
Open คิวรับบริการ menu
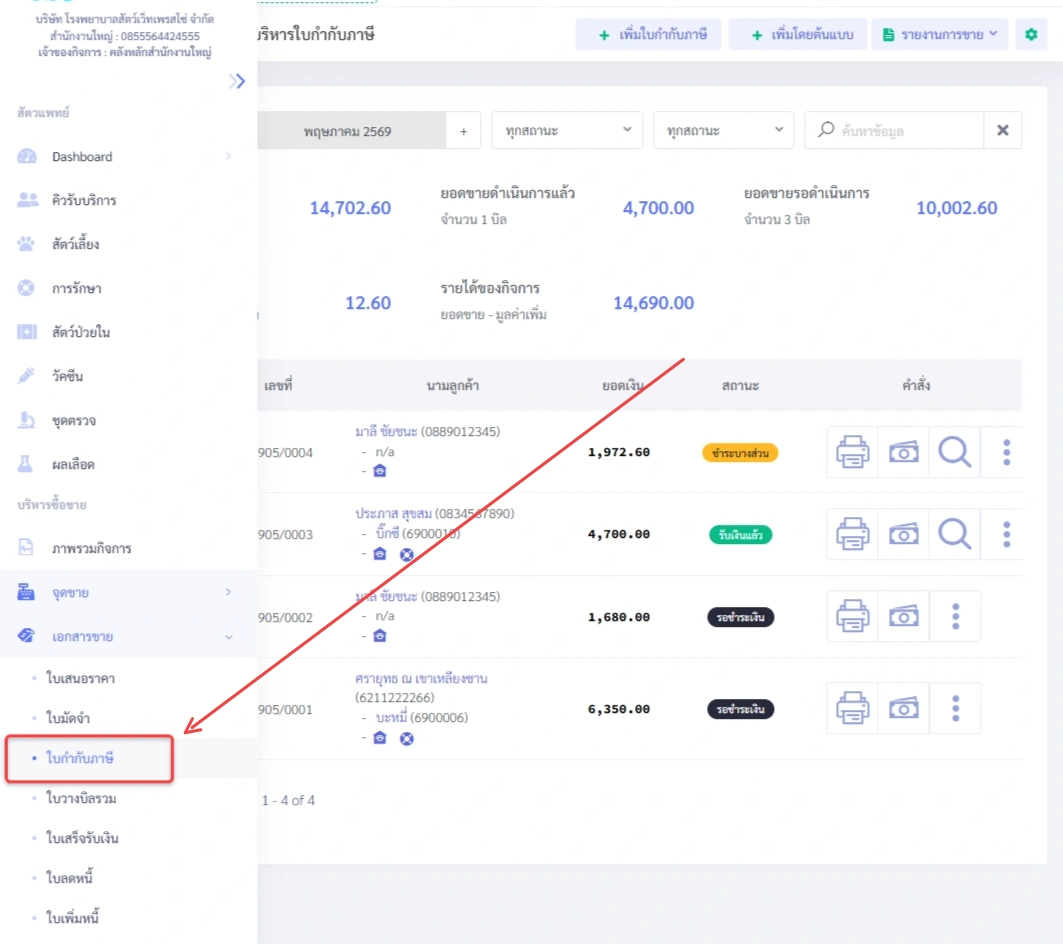[x=128, y=200]
